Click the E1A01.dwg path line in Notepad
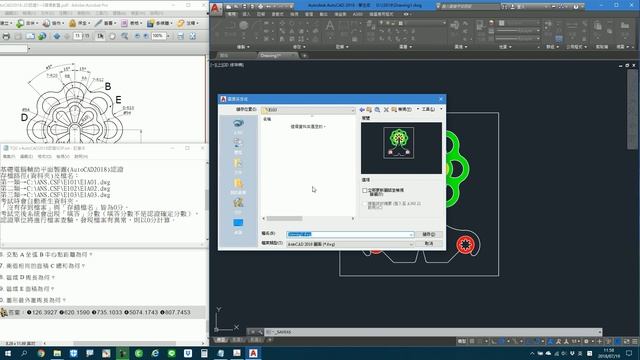 (x=56, y=182)
